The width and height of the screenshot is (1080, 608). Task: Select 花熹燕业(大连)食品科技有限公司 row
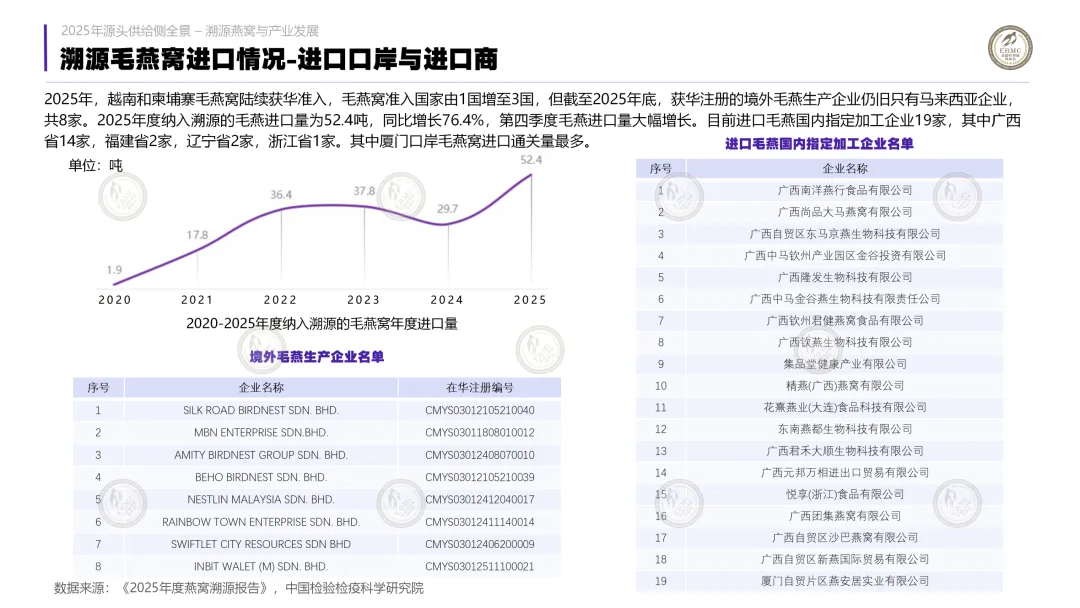coord(820,408)
